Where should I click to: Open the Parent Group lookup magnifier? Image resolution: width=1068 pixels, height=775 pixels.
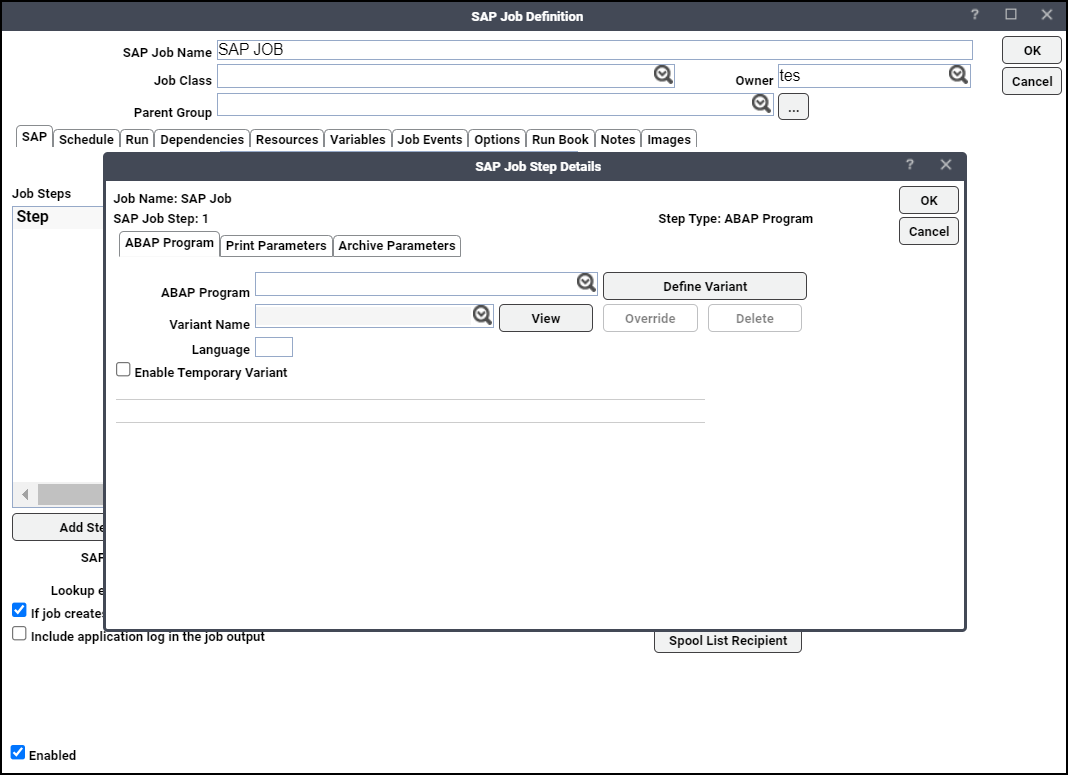point(761,104)
